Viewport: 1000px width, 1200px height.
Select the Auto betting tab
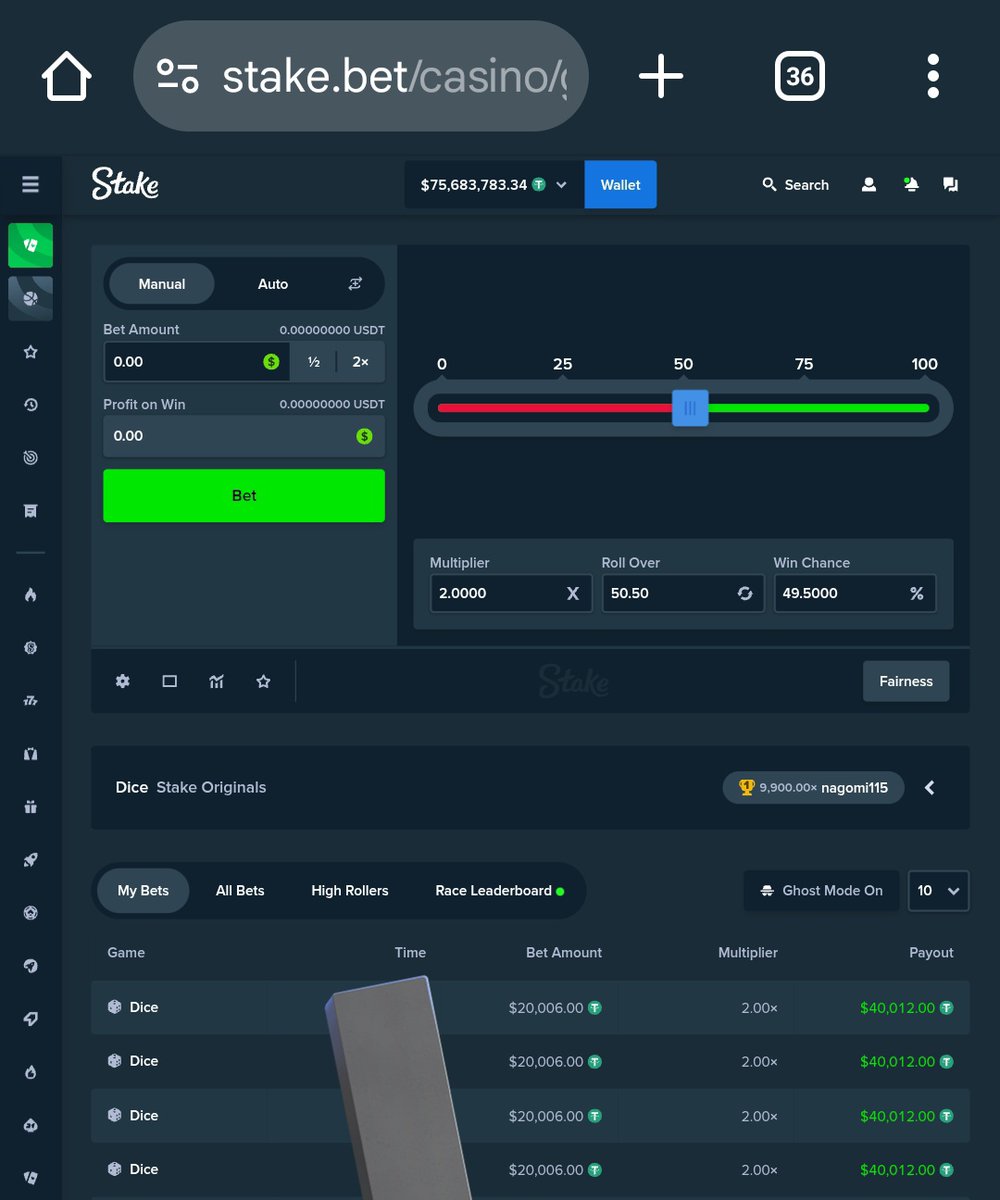[x=273, y=284]
